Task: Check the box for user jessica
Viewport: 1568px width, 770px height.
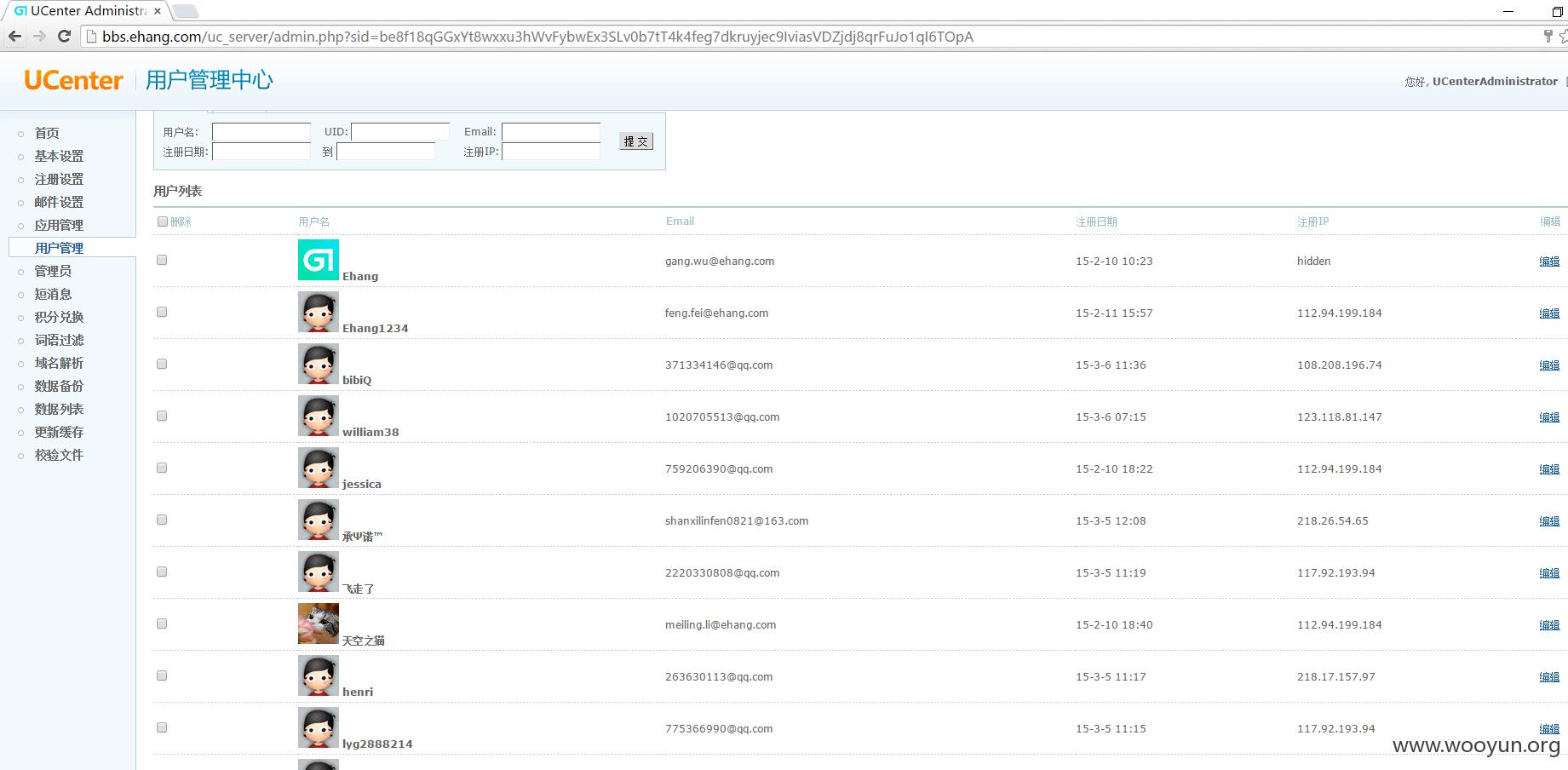Action: [x=162, y=468]
